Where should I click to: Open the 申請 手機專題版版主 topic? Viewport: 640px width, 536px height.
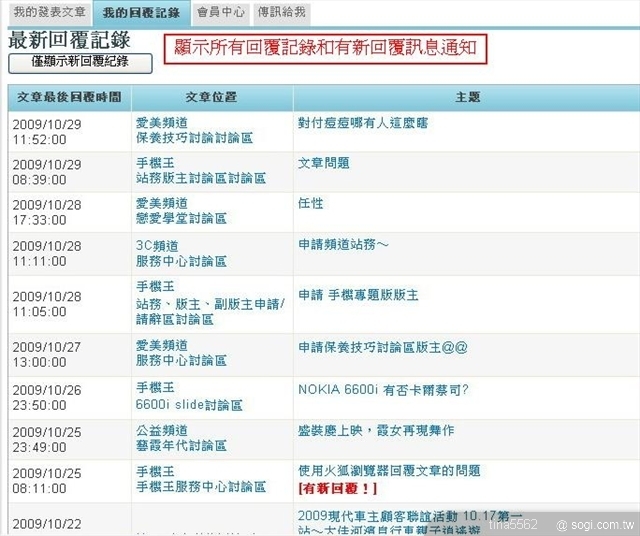pos(358,295)
